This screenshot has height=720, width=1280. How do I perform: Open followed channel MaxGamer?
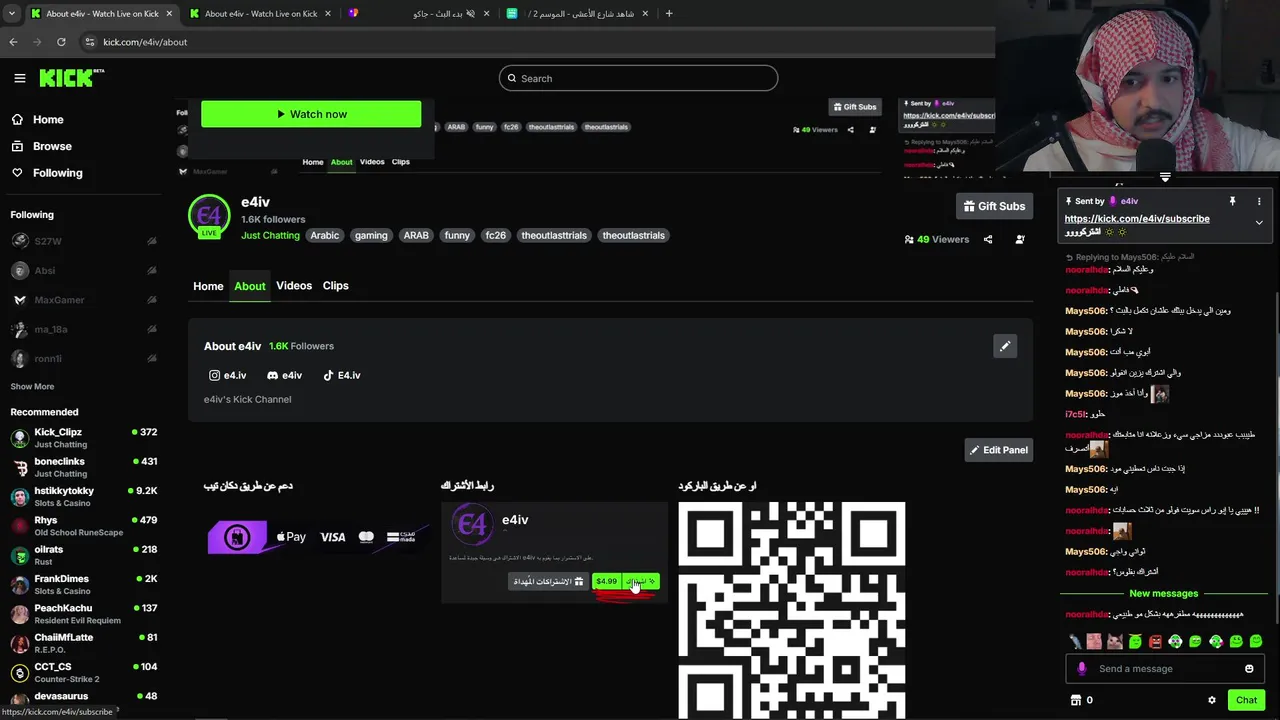pyautogui.click(x=84, y=300)
